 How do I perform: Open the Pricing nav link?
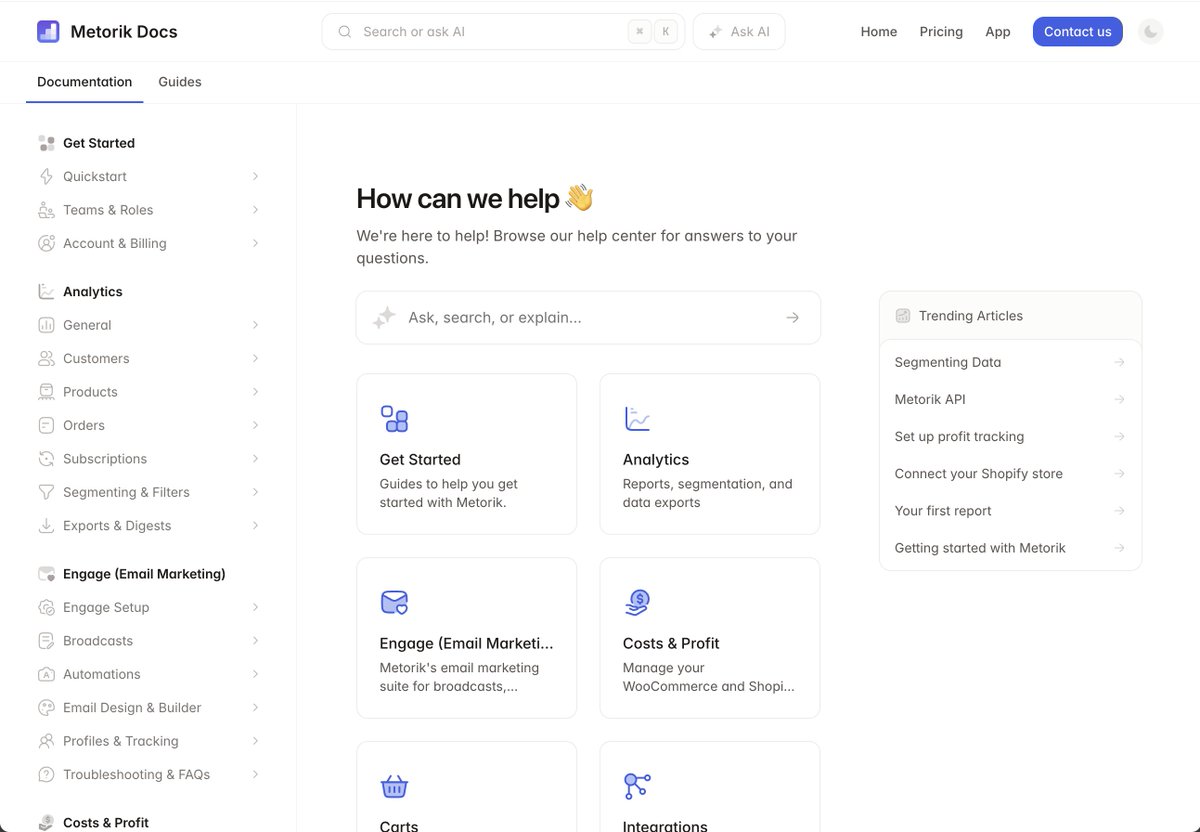[x=941, y=32]
